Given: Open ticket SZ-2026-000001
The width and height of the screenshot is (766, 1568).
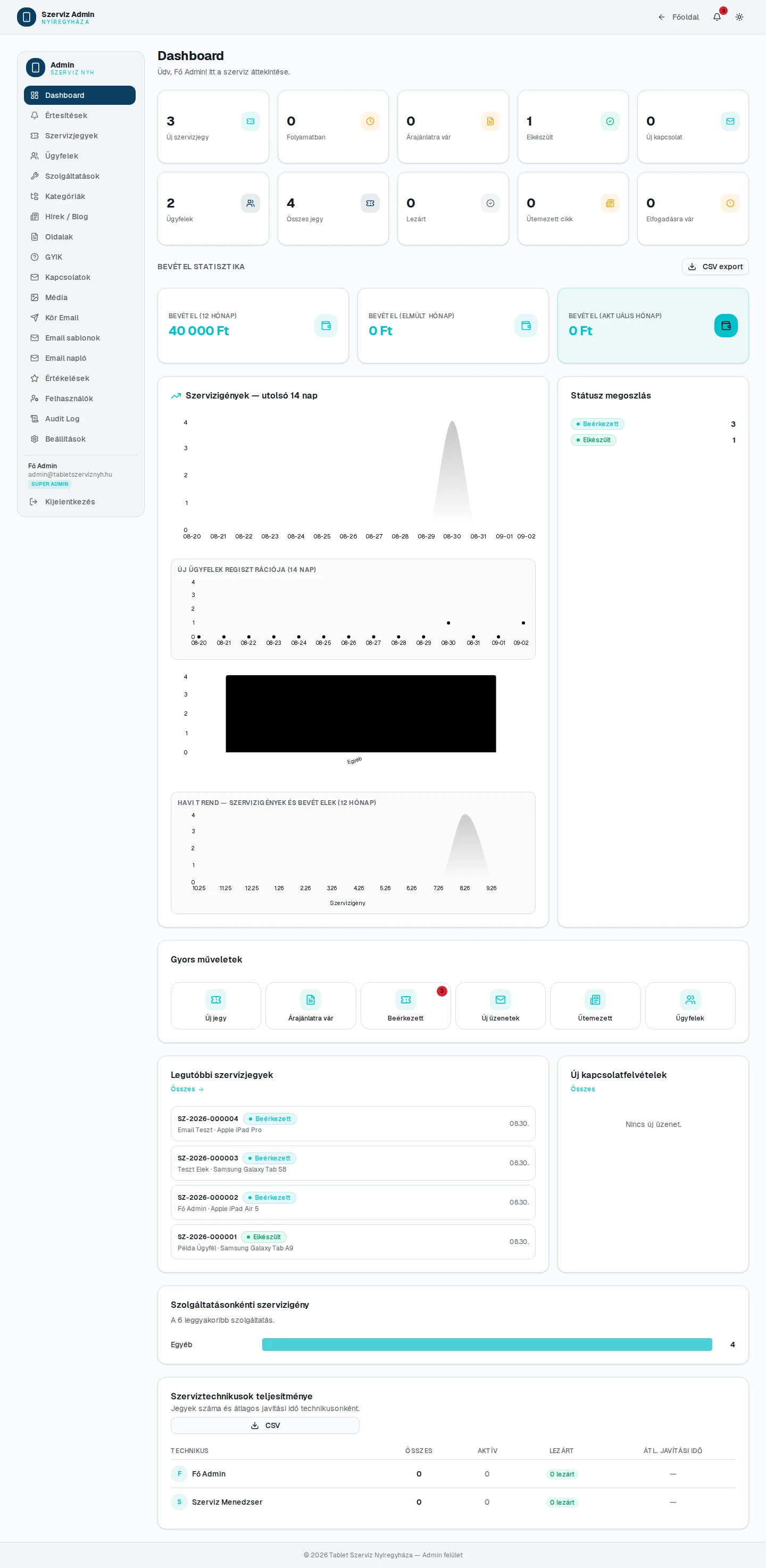Looking at the screenshot, I should 353,1242.
